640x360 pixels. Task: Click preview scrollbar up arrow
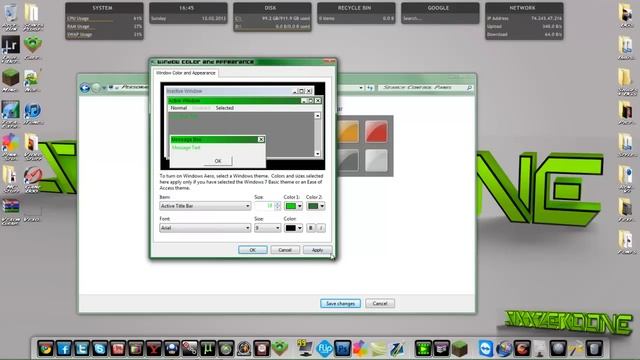(x=317, y=116)
